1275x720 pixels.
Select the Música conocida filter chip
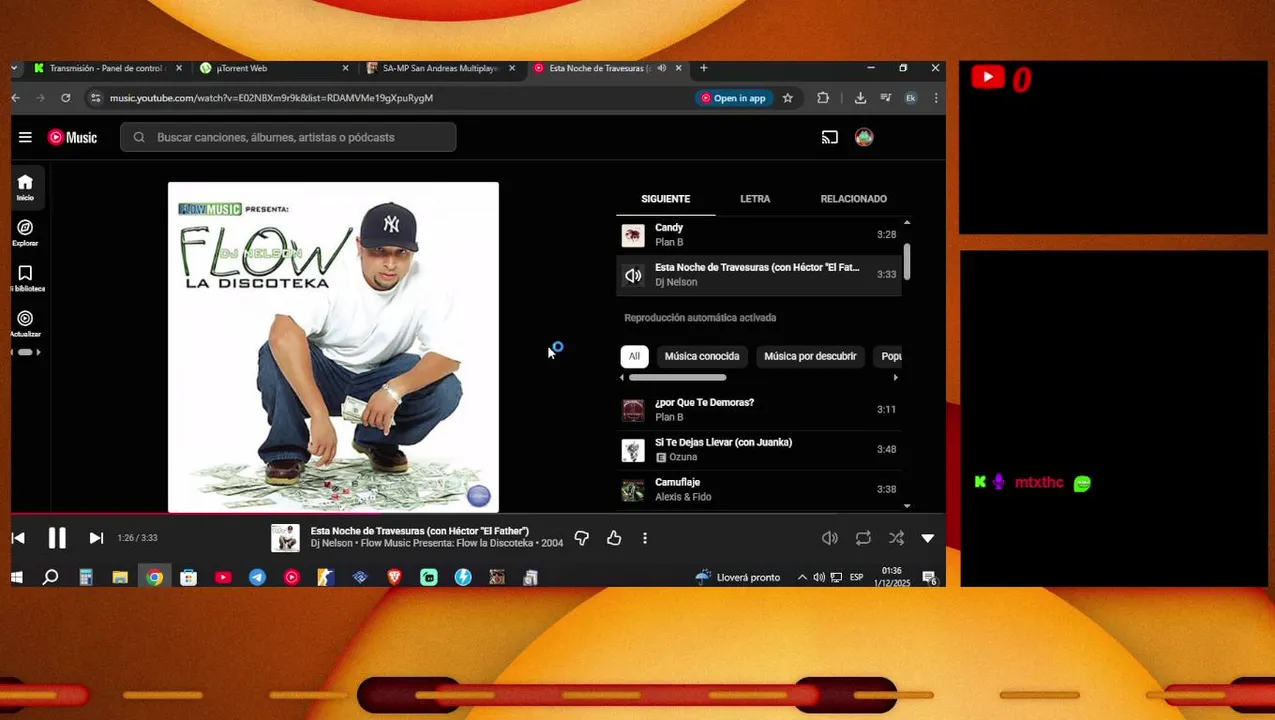702,356
